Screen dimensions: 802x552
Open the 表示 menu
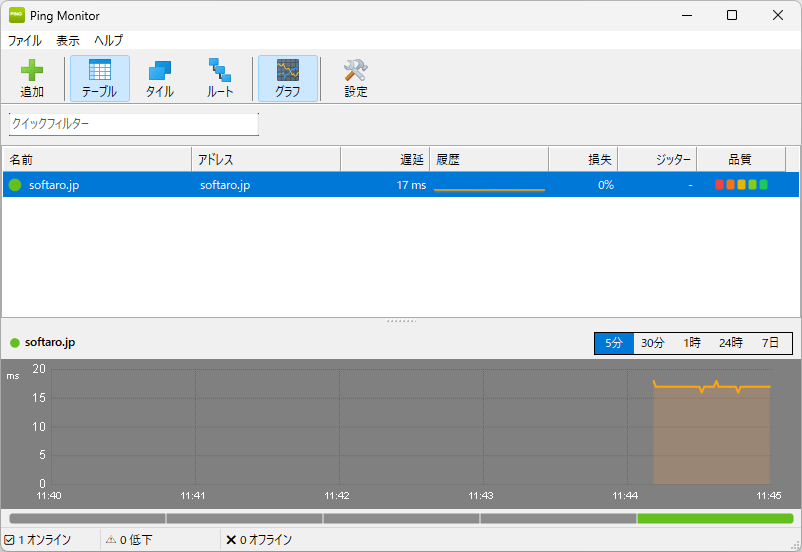68,41
